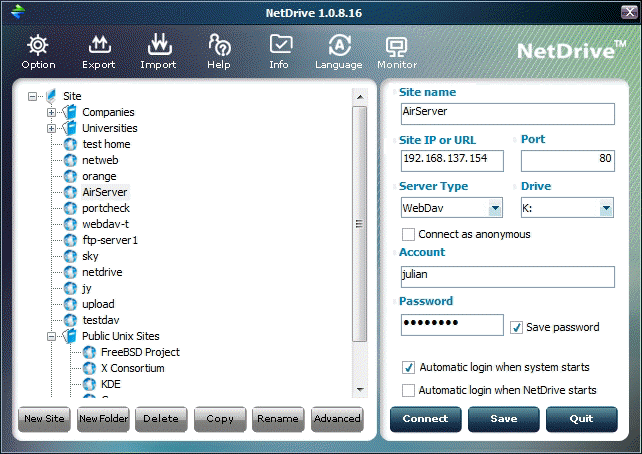Image resolution: width=642 pixels, height=454 pixels.
Task: Collapse the Public Unix Sites folder
Action: (x=51, y=337)
